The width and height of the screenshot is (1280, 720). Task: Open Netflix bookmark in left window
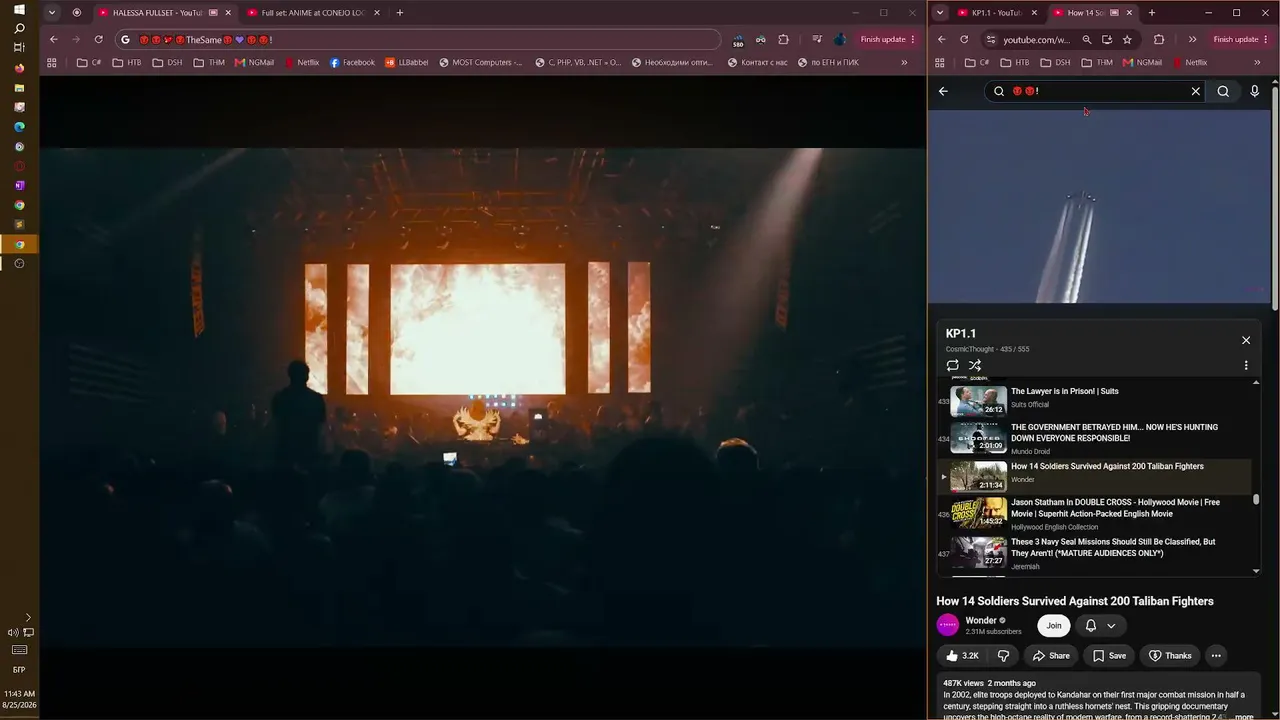(302, 62)
